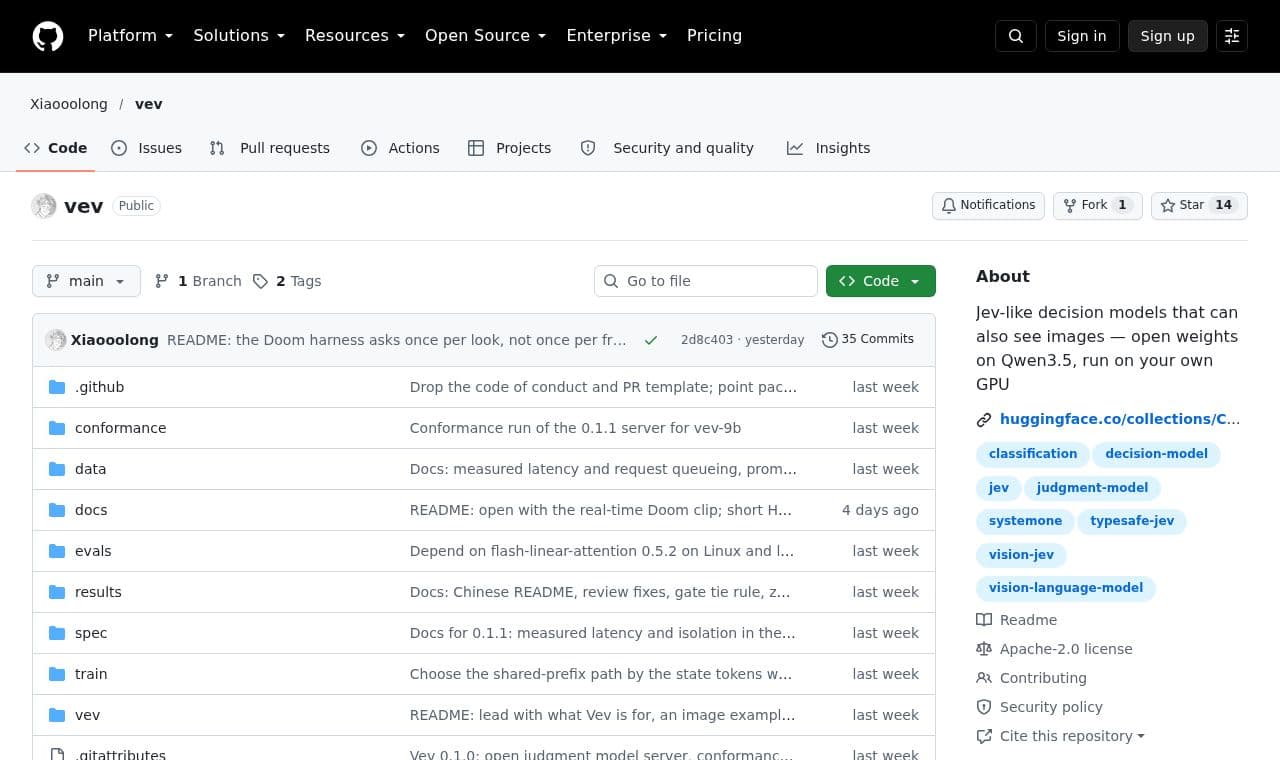1280x760 pixels.
Task: Click the Go to file search field
Action: [x=706, y=281]
